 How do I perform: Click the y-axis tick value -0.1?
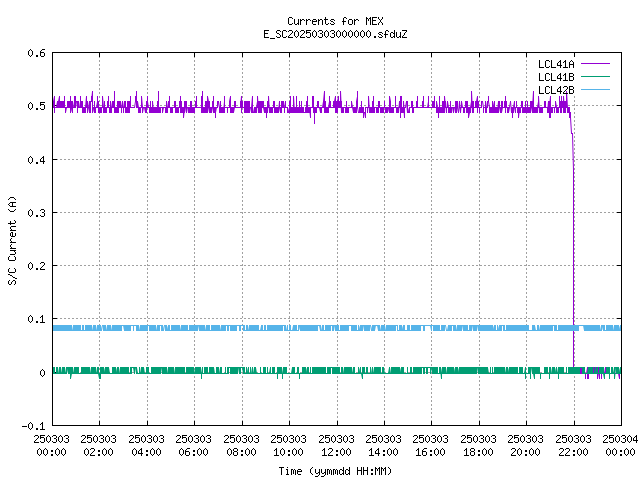click(33, 426)
